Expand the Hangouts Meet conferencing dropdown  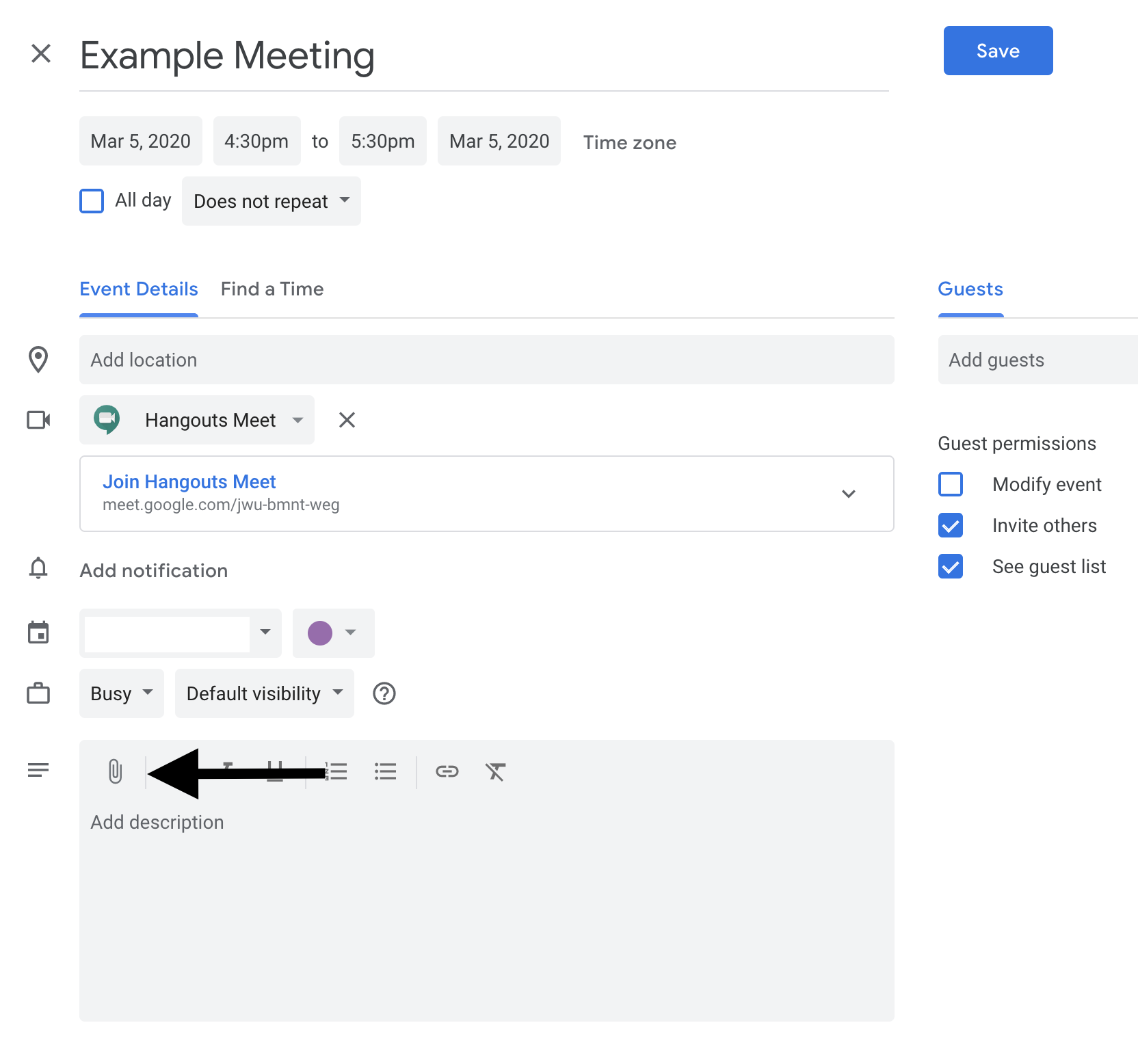click(298, 420)
